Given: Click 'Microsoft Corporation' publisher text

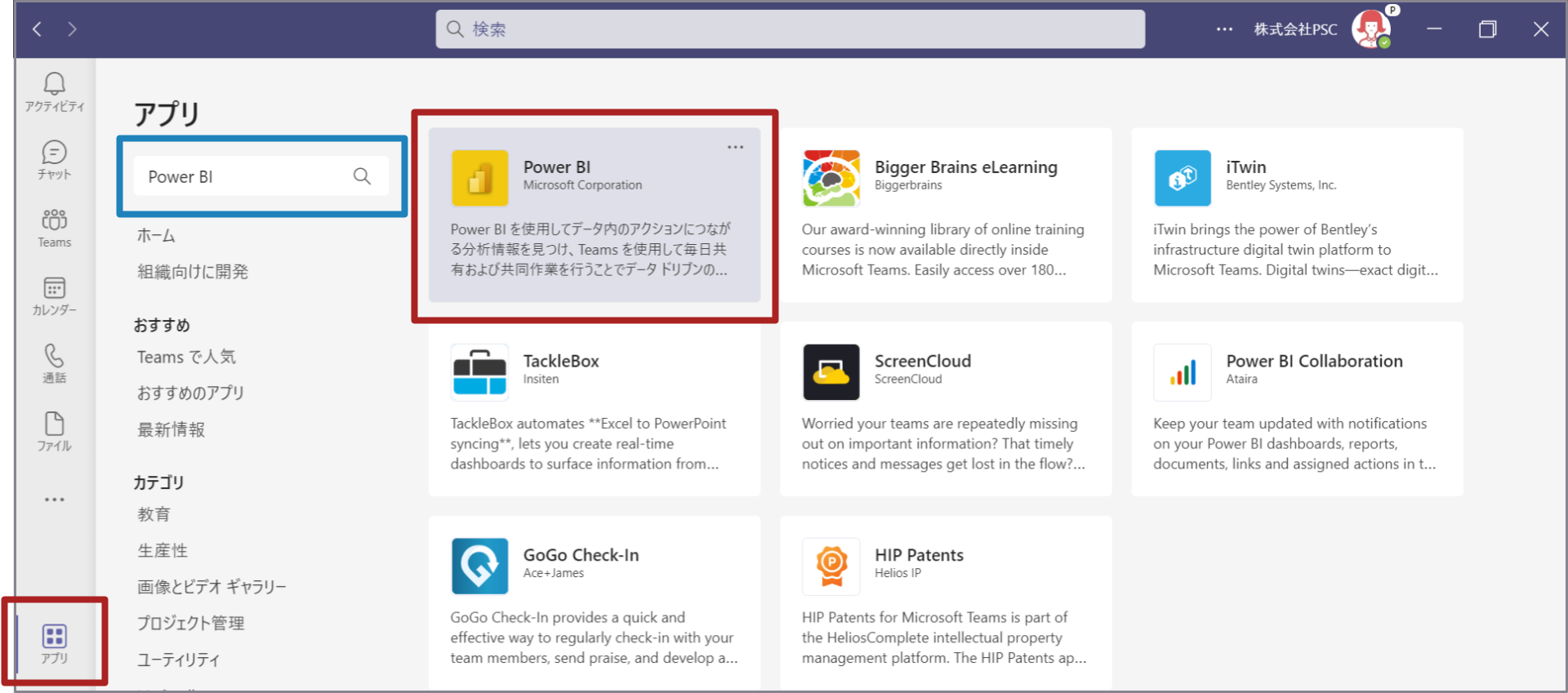Looking at the screenshot, I should 583,185.
